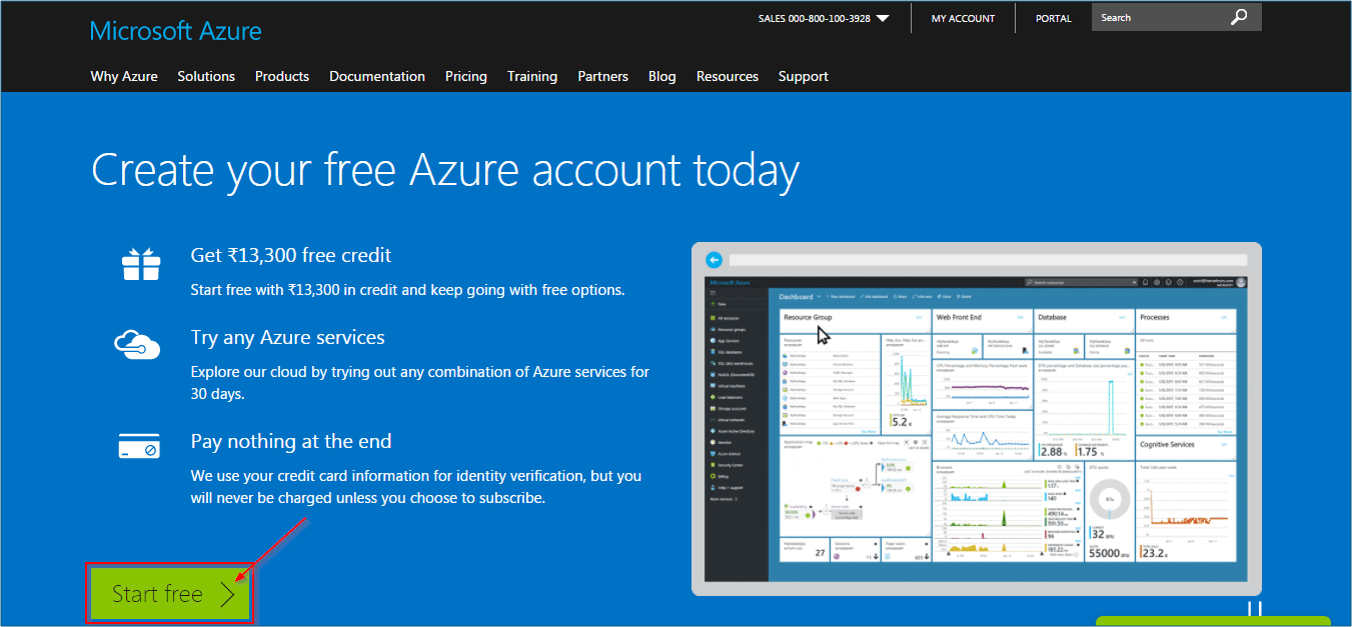Screen dimensions: 1352x627
Task: Open the Solutions menu
Action: point(206,76)
